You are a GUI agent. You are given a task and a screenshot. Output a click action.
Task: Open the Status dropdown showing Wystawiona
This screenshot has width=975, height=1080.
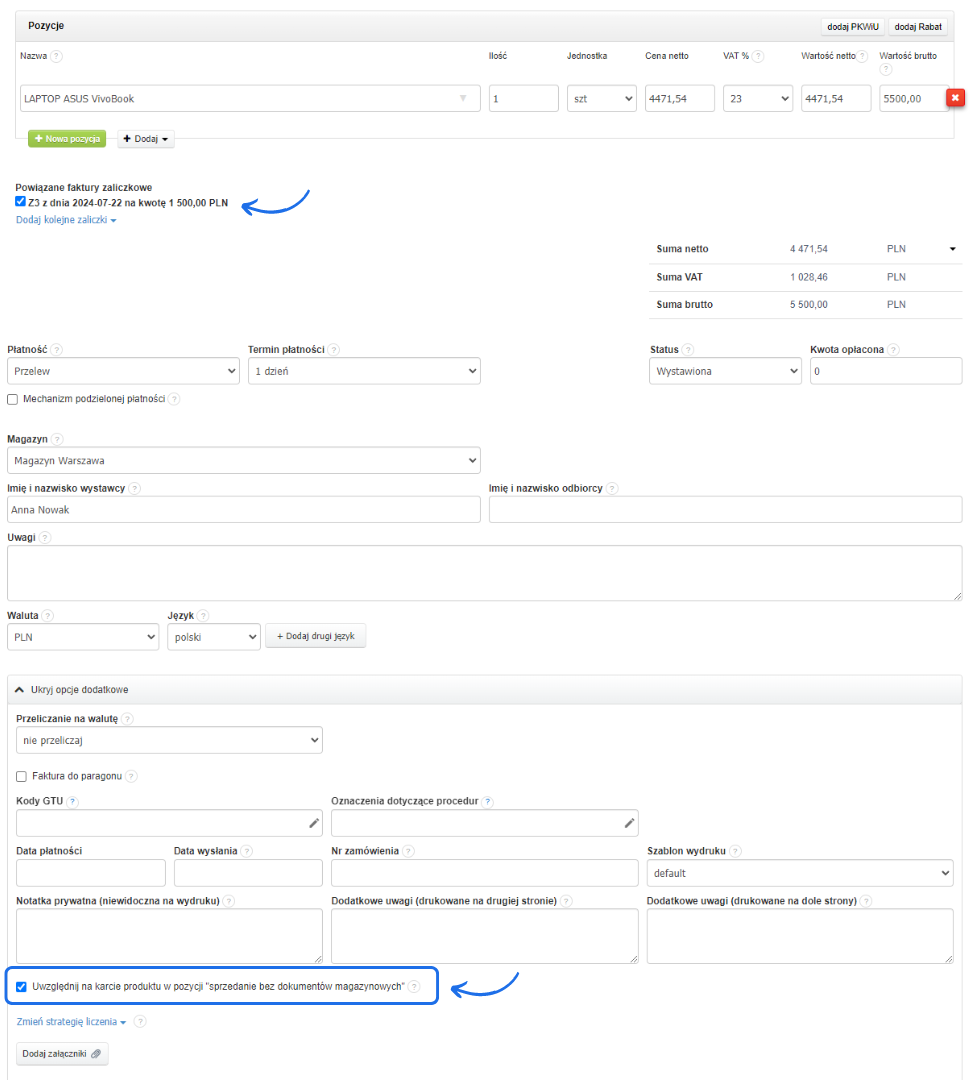725,371
